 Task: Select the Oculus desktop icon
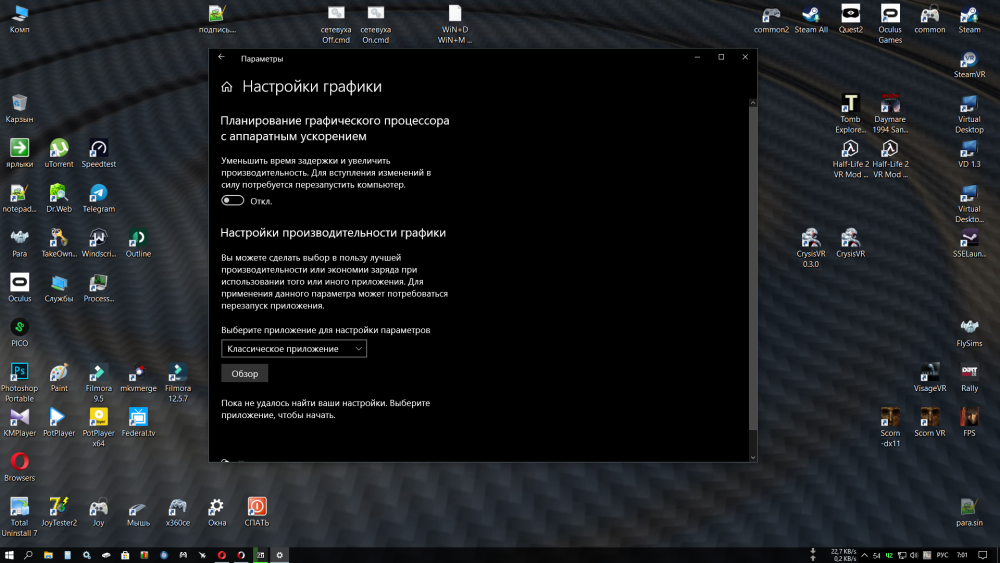pyautogui.click(x=20, y=288)
